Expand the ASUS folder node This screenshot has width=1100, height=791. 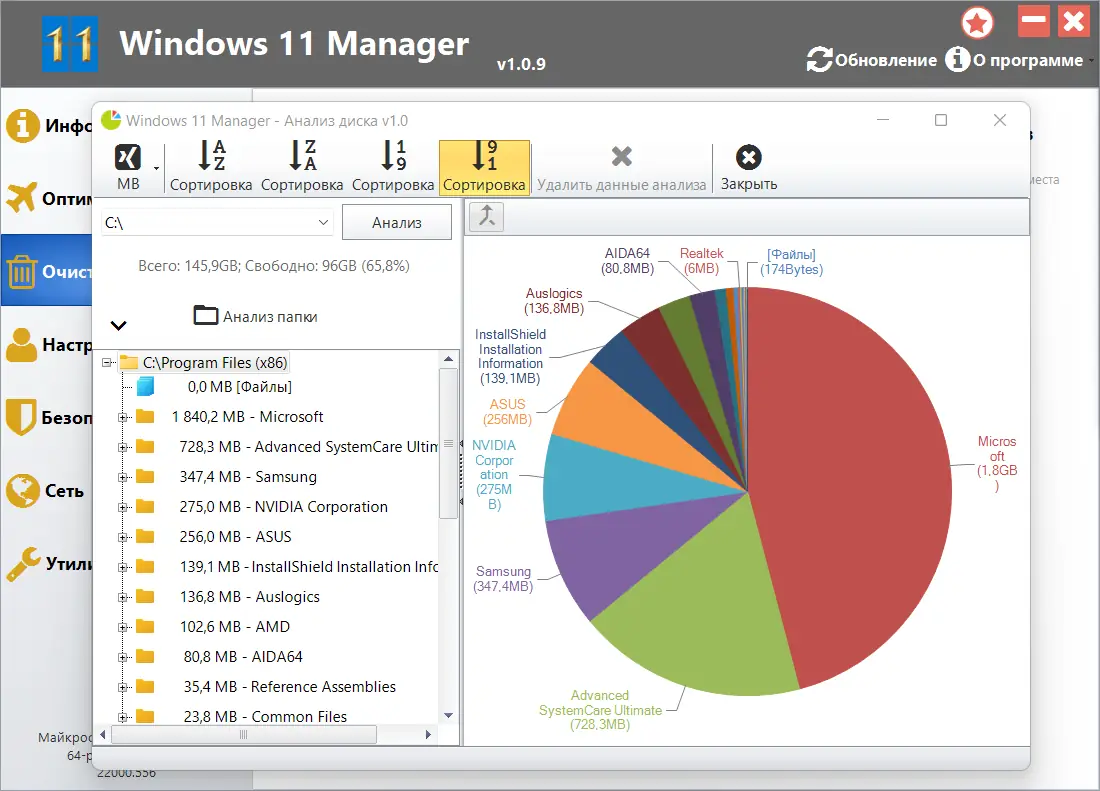[x=123, y=537]
